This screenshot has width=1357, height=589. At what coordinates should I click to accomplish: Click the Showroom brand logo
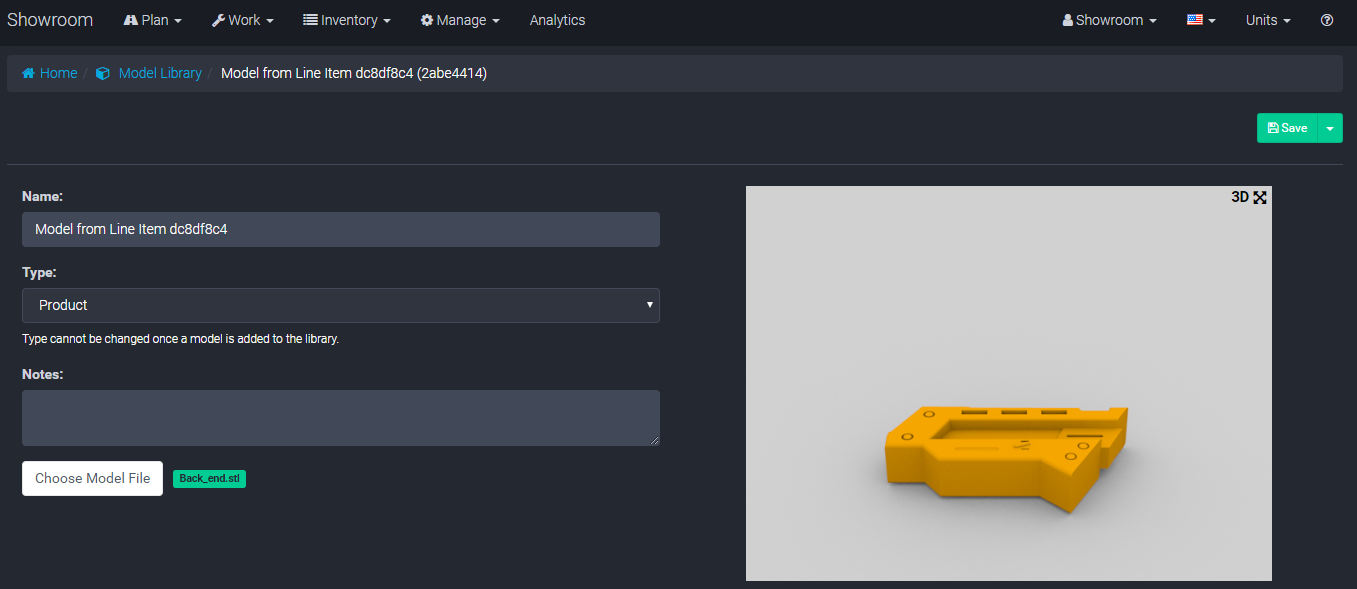(x=50, y=20)
